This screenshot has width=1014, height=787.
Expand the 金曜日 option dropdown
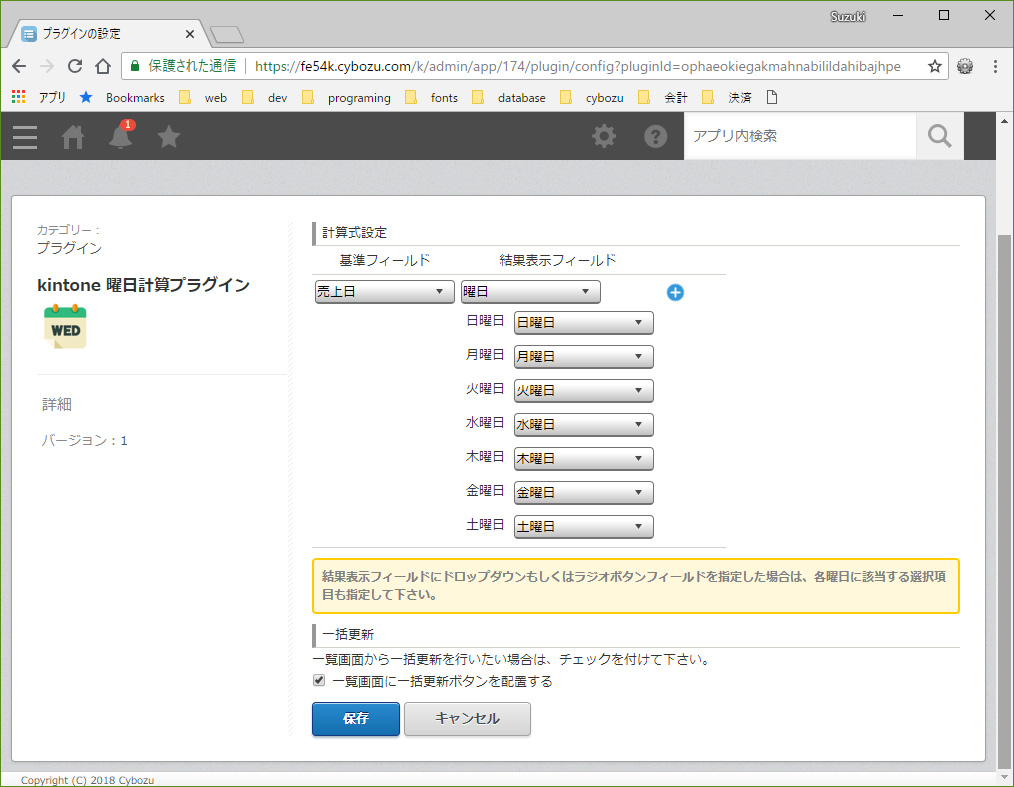(x=583, y=493)
